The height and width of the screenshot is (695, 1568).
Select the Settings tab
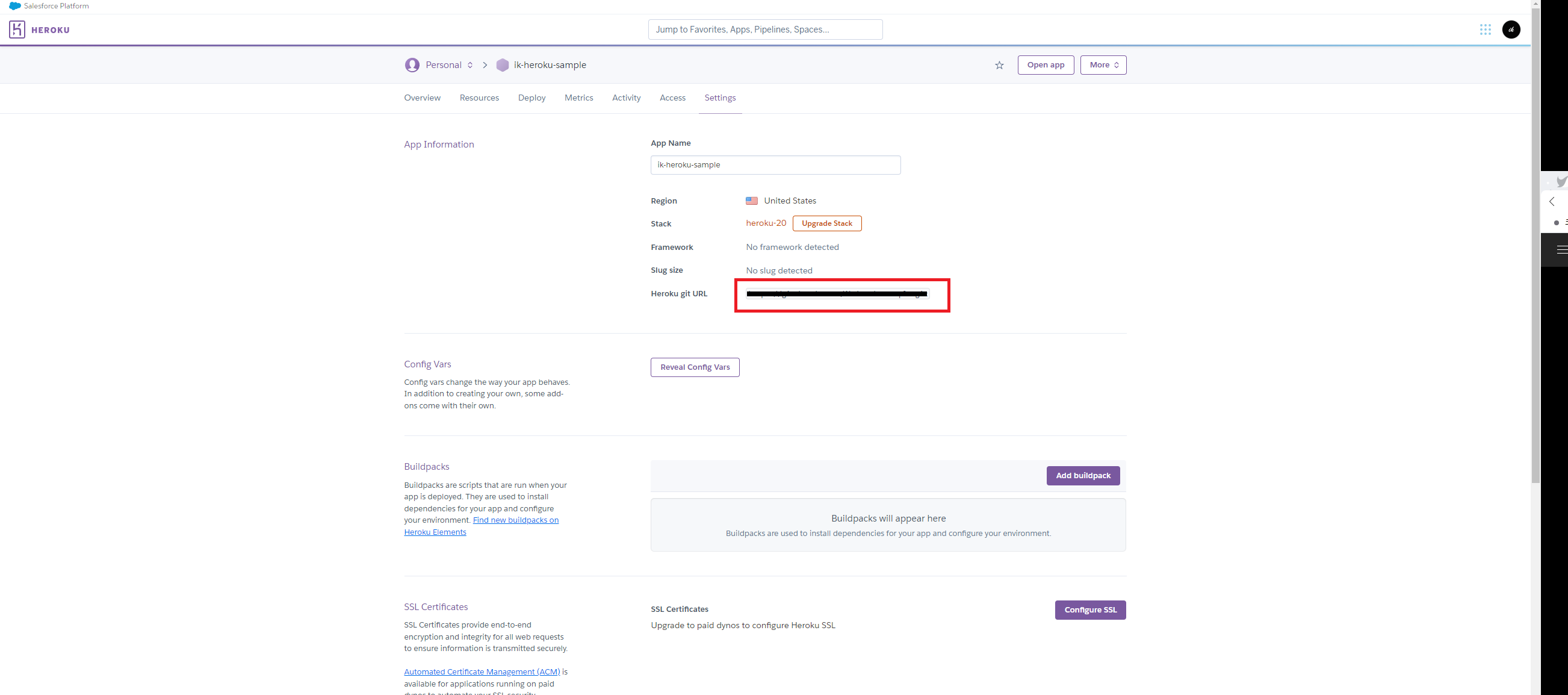tap(719, 98)
